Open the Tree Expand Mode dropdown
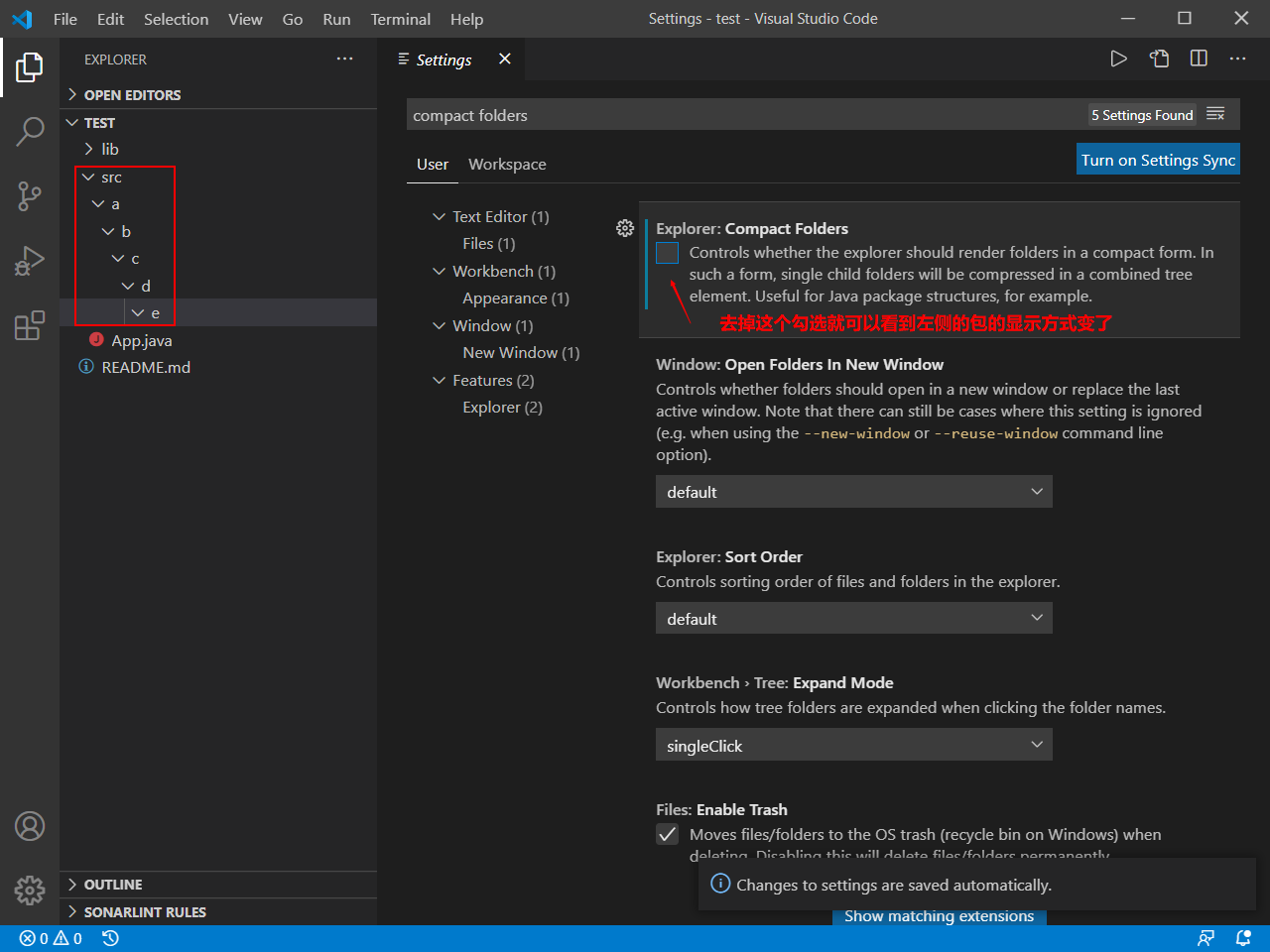Screen dimensions: 1270x952 (x=853, y=746)
